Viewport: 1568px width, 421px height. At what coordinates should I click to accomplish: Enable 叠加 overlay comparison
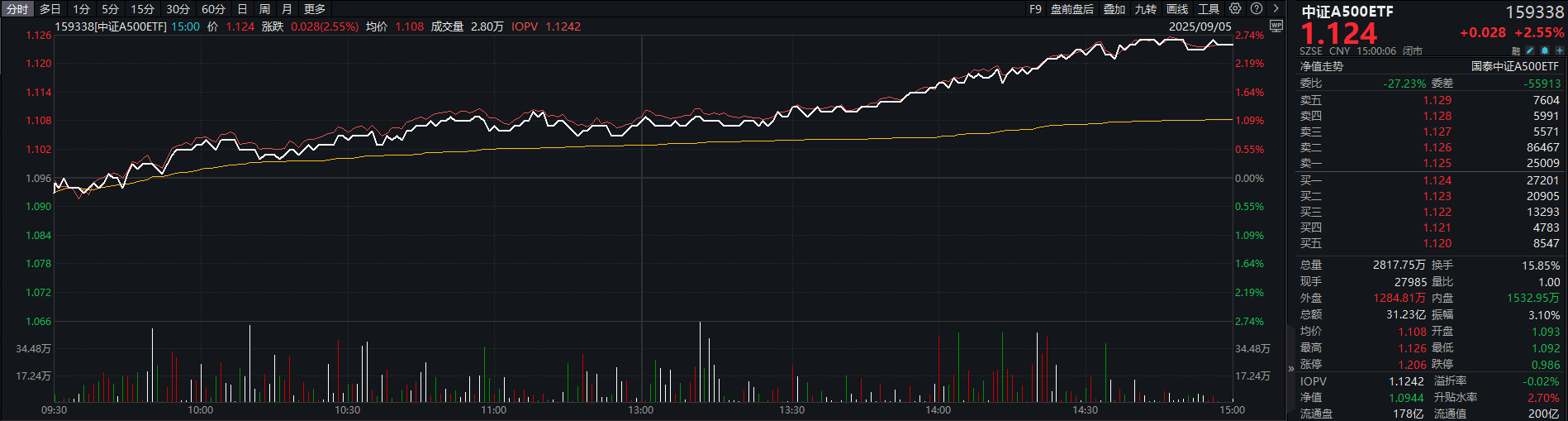tap(1114, 9)
